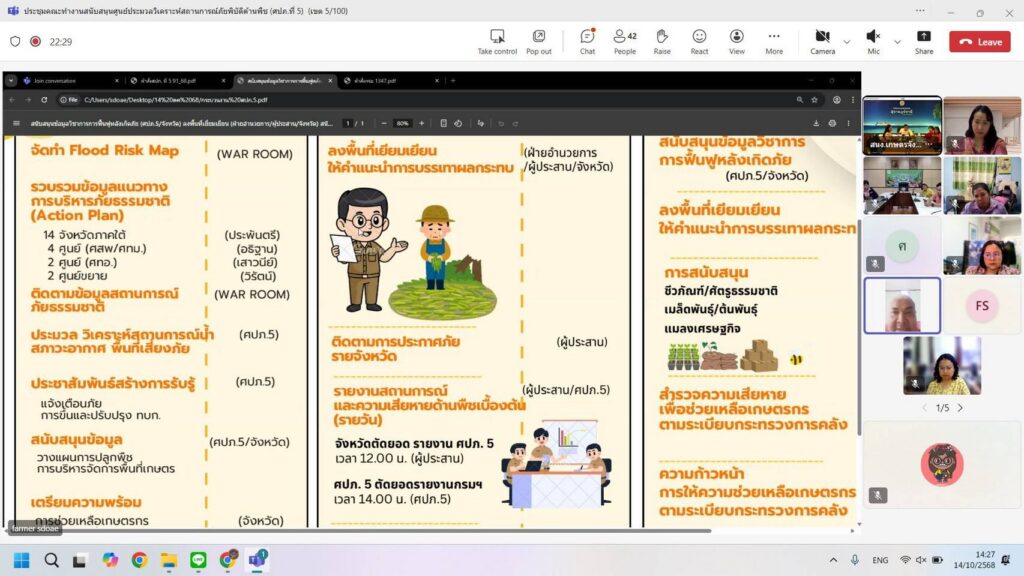Image resolution: width=1024 pixels, height=576 pixels.
Task: Open the More actions menu
Action: (774, 41)
